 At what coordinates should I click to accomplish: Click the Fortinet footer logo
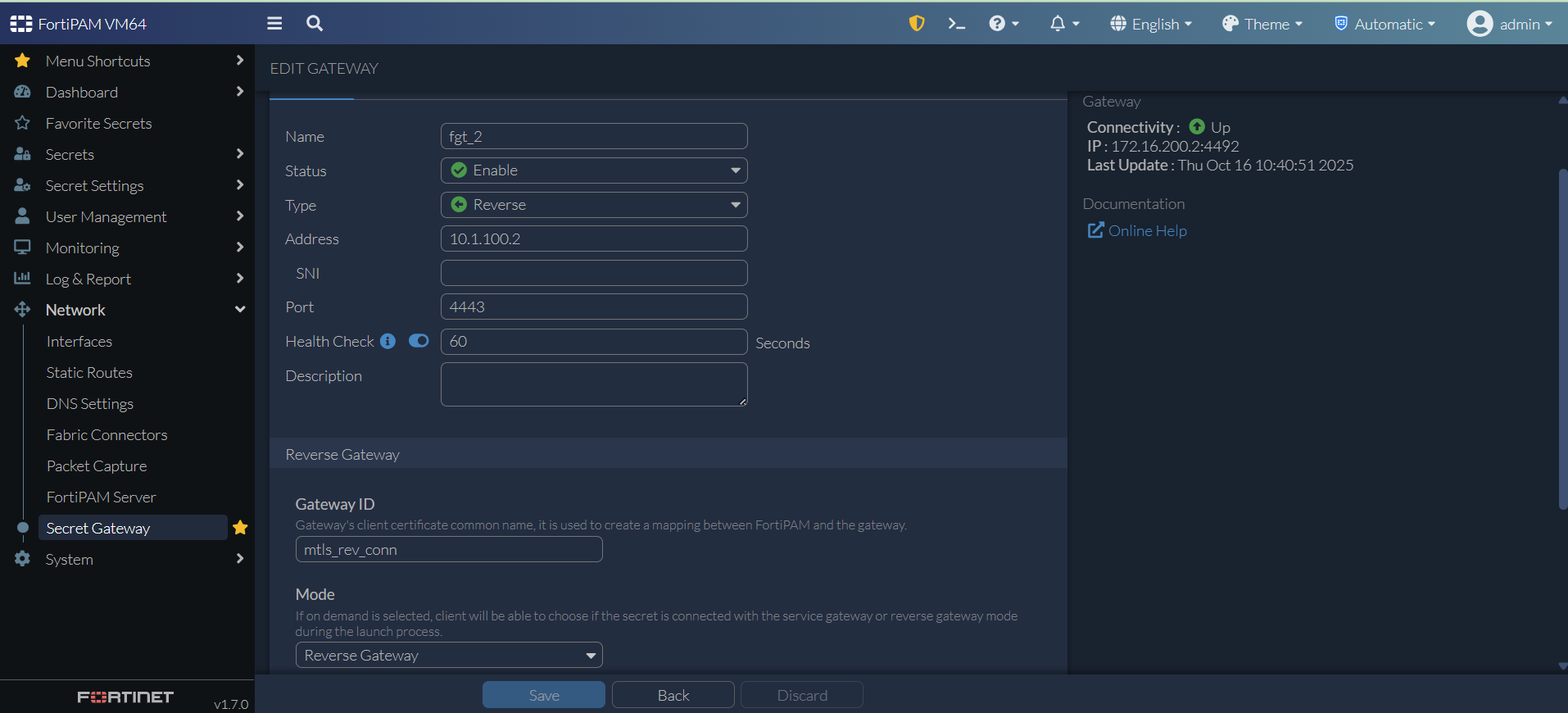[x=125, y=697]
